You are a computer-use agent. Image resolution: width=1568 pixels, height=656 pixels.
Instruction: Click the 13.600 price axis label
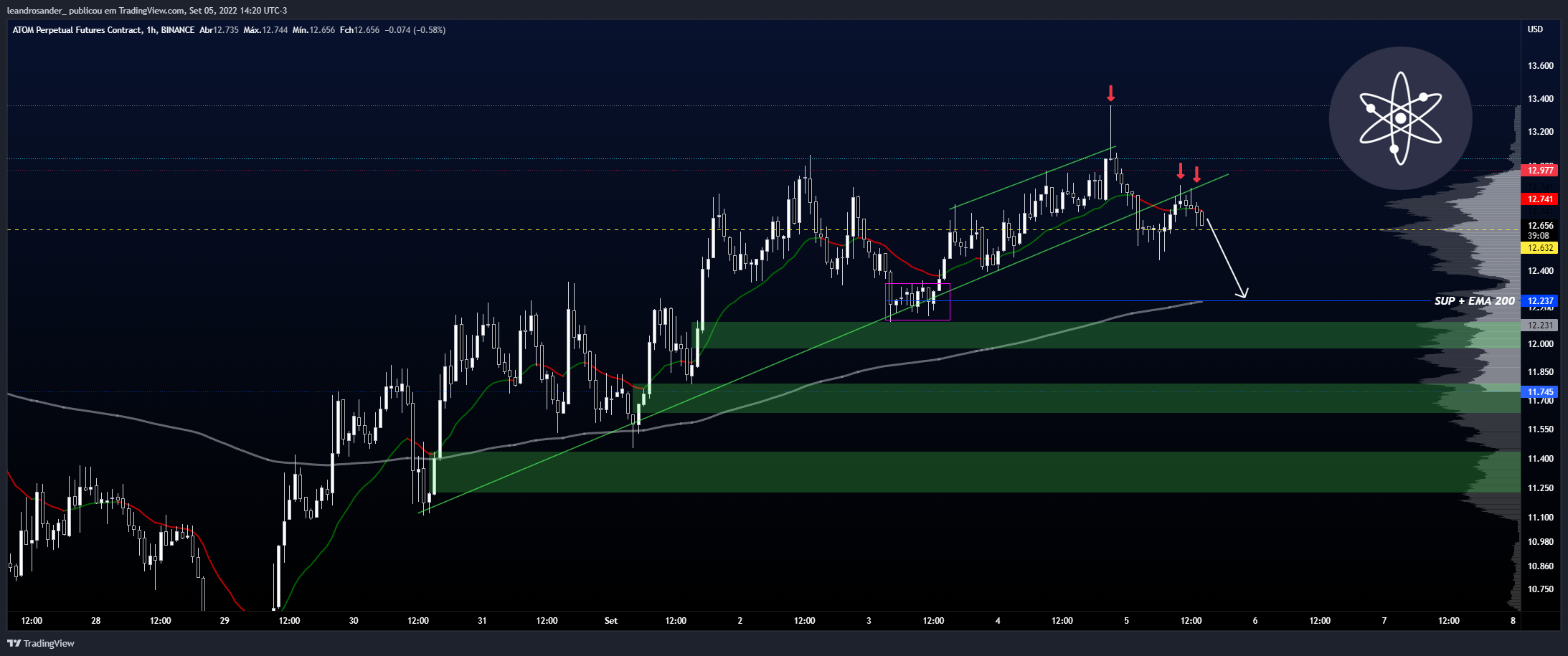(x=1540, y=66)
